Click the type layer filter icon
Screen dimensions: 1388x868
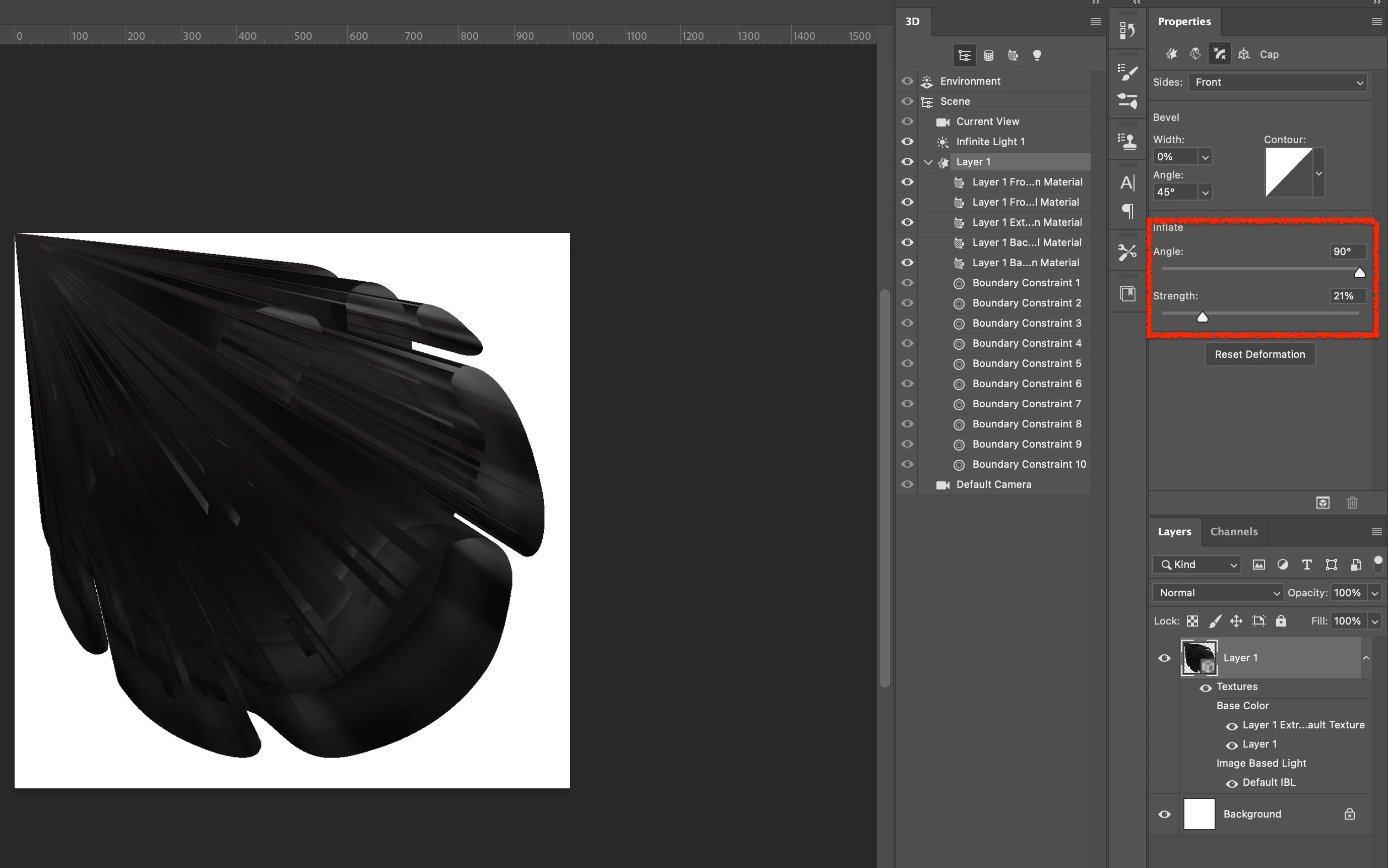coord(1306,565)
